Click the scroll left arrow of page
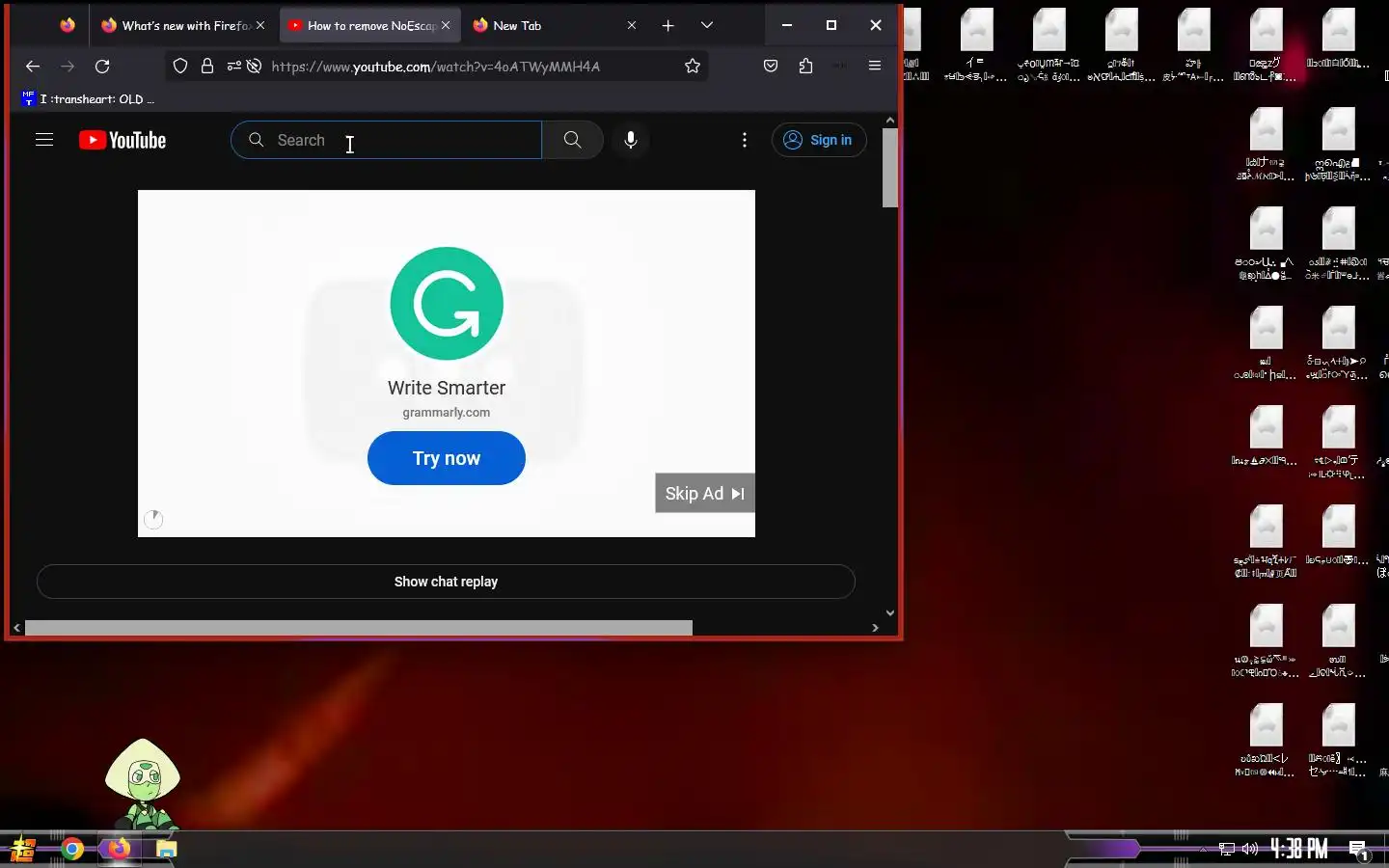The image size is (1389, 868). tap(16, 628)
